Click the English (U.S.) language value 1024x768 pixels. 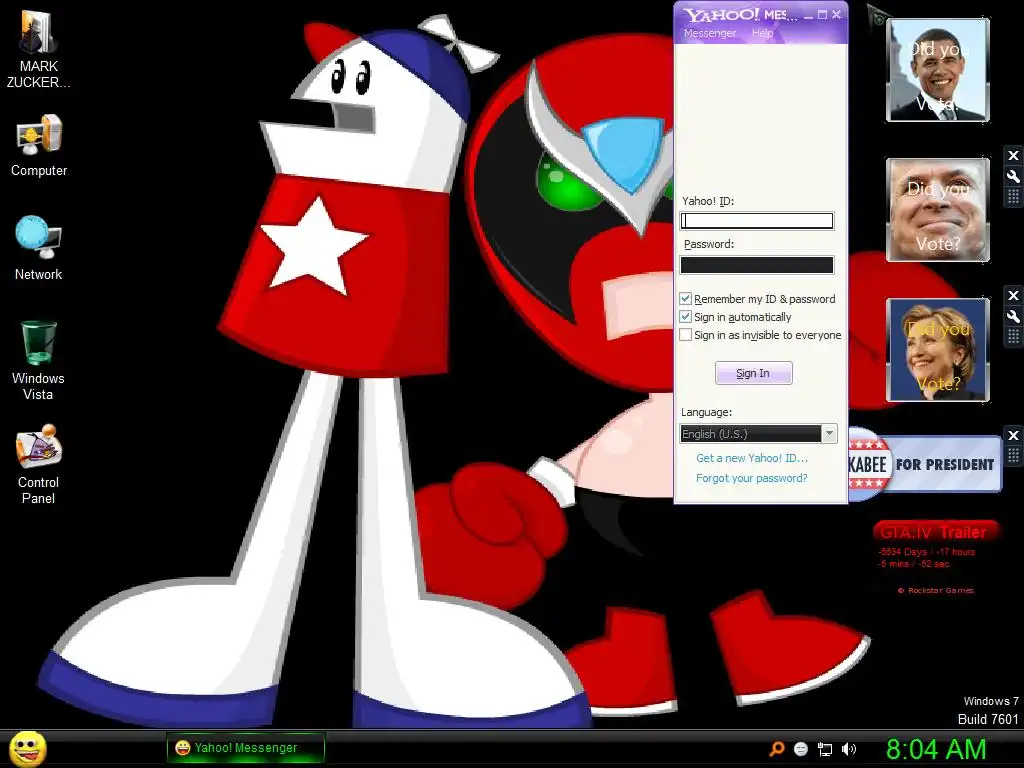point(750,434)
